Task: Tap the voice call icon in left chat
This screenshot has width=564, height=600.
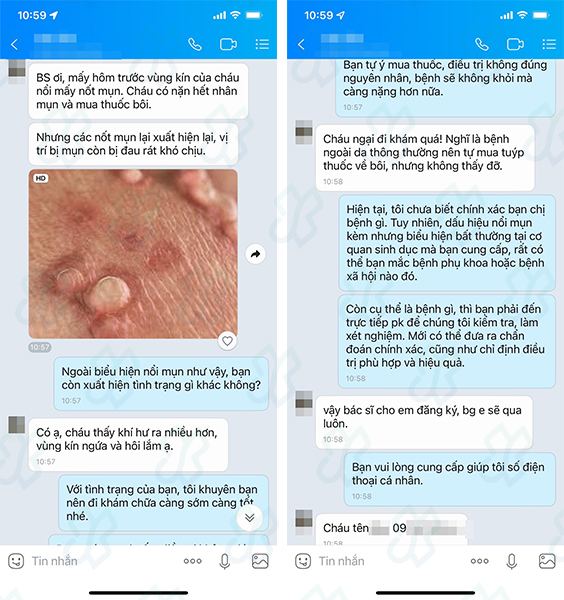Action: (195, 44)
